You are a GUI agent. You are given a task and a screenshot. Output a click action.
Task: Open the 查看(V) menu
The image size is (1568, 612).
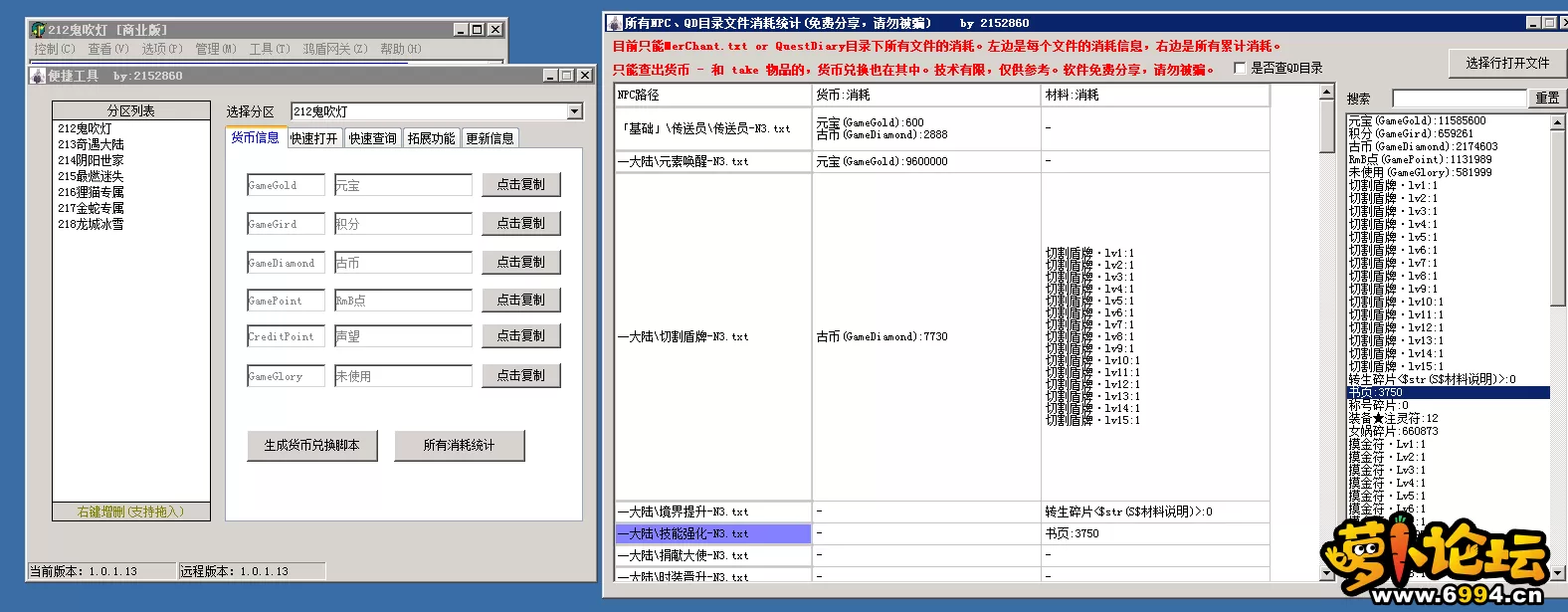(x=107, y=49)
